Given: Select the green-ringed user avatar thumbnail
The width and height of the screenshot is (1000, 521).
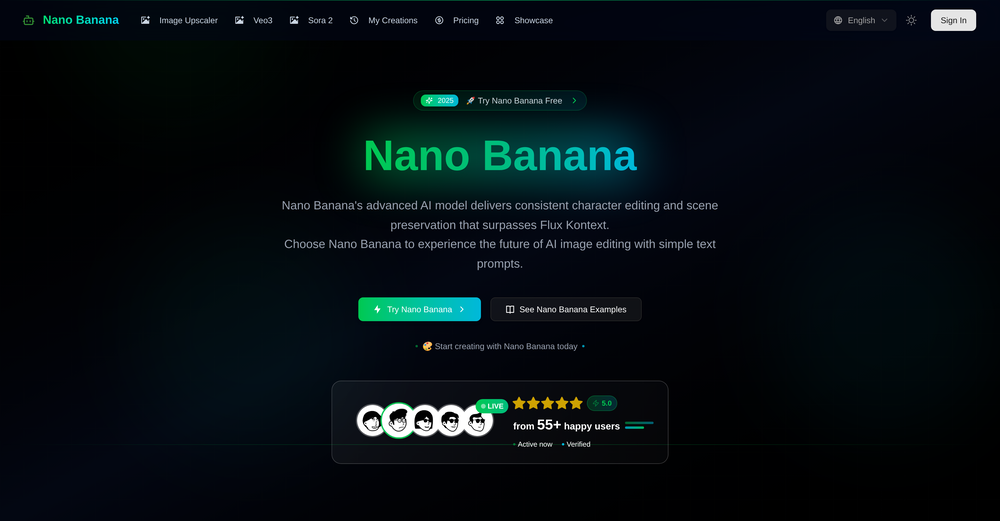Looking at the screenshot, I should coord(399,420).
